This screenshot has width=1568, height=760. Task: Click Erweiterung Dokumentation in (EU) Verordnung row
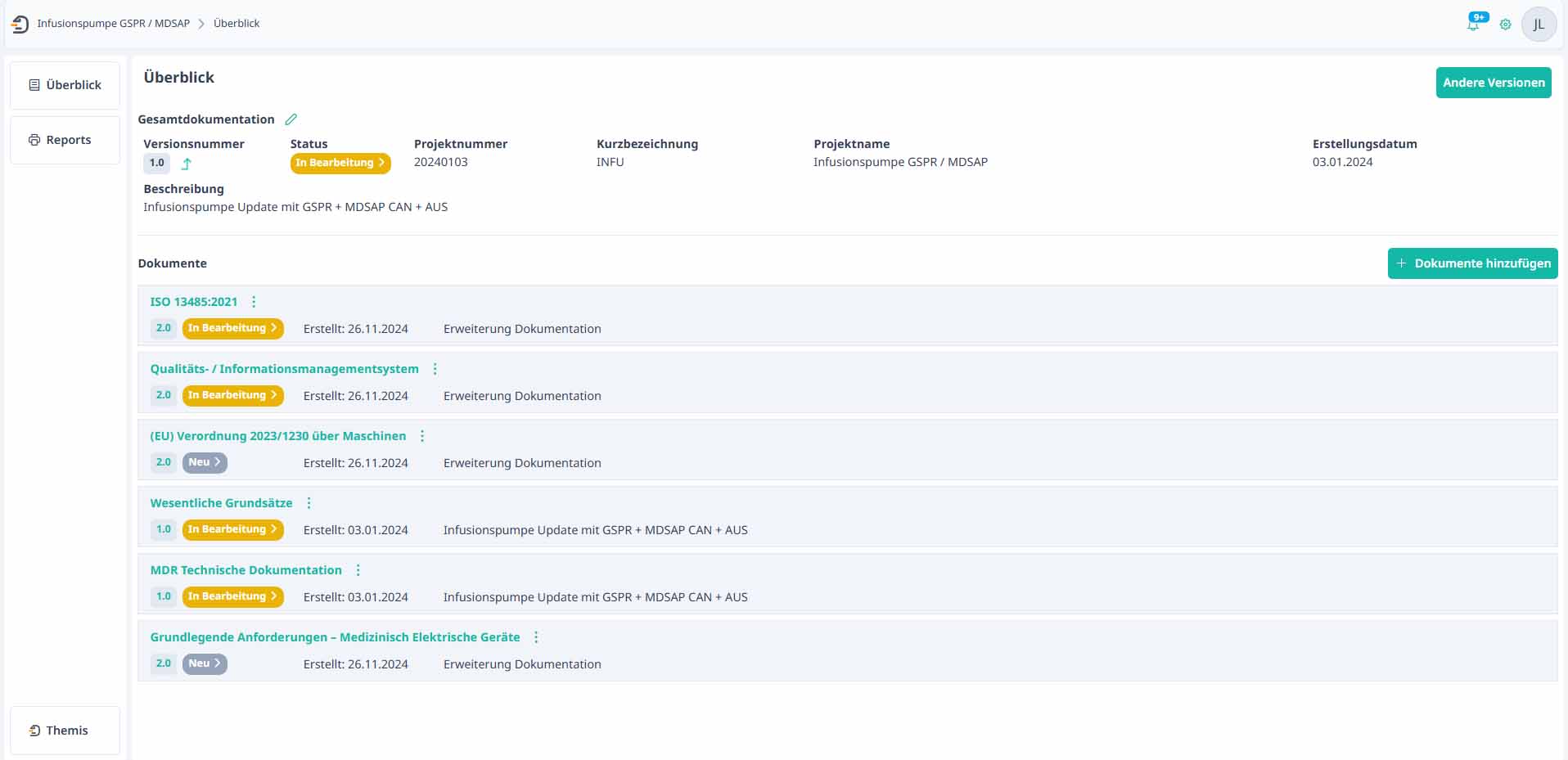pos(522,463)
